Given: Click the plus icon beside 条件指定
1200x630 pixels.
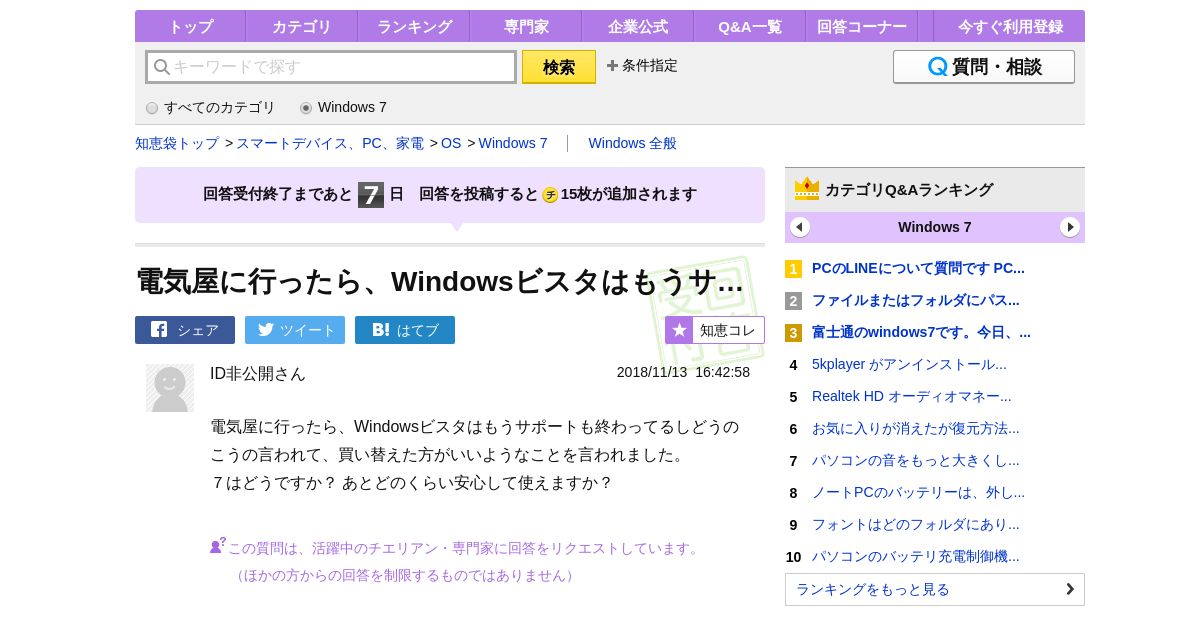Looking at the screenshot, I should [x=612, y=66].
